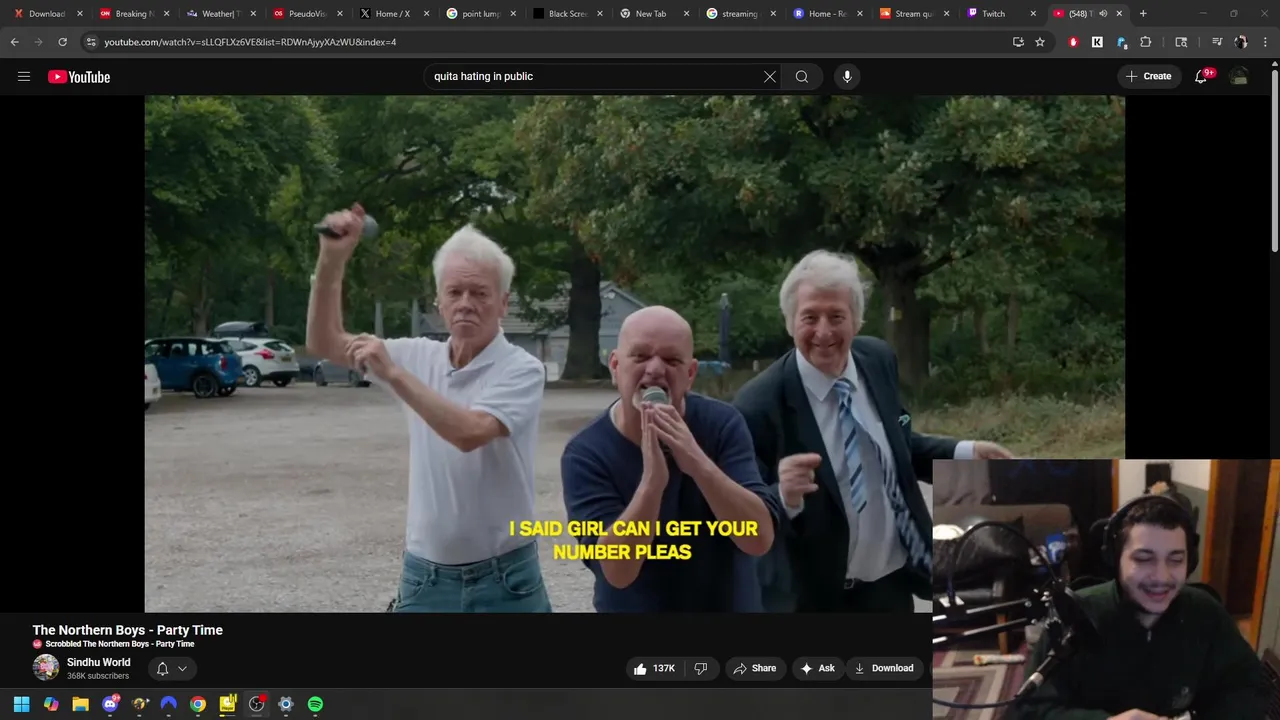Open the Ask AI button
This screenshot has width=1280, height=720.
click(817, 668)
